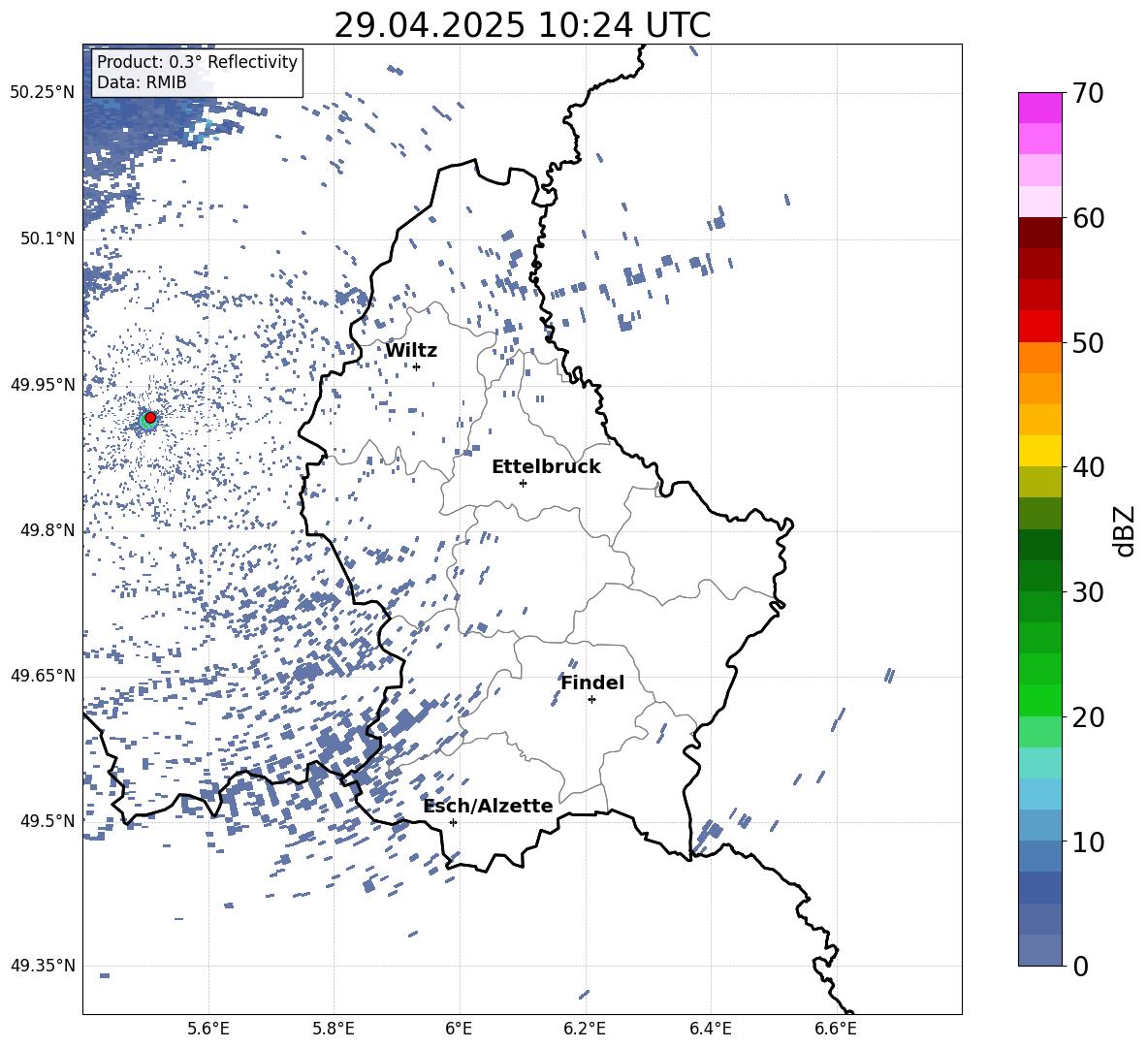
Task: Click the magenta 68-70 dBZ color band
Action: click(x=1040, y=109)
